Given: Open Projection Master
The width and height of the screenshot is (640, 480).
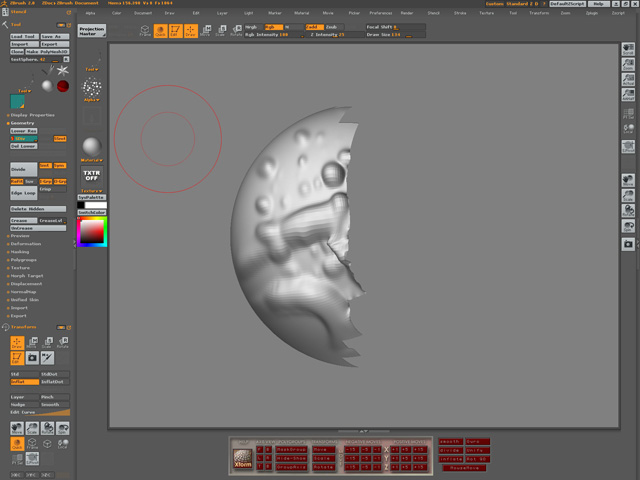Looking at the screenshot, I should [92, 31].
